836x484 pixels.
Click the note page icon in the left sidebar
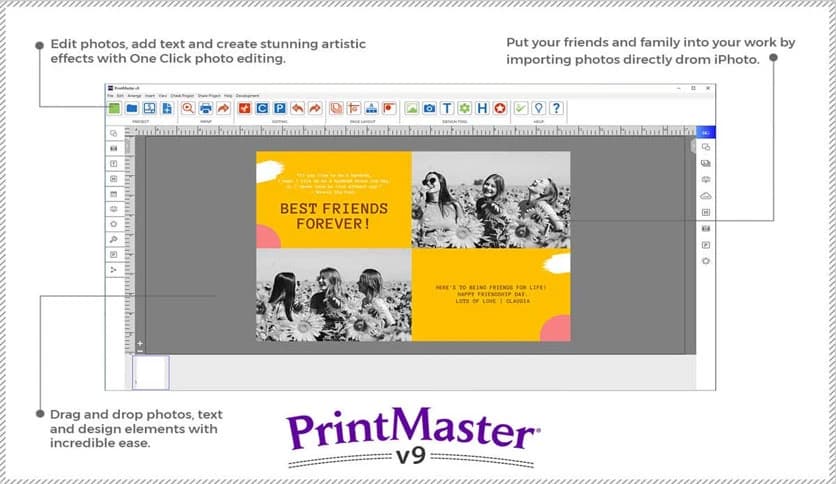[114, 255]
